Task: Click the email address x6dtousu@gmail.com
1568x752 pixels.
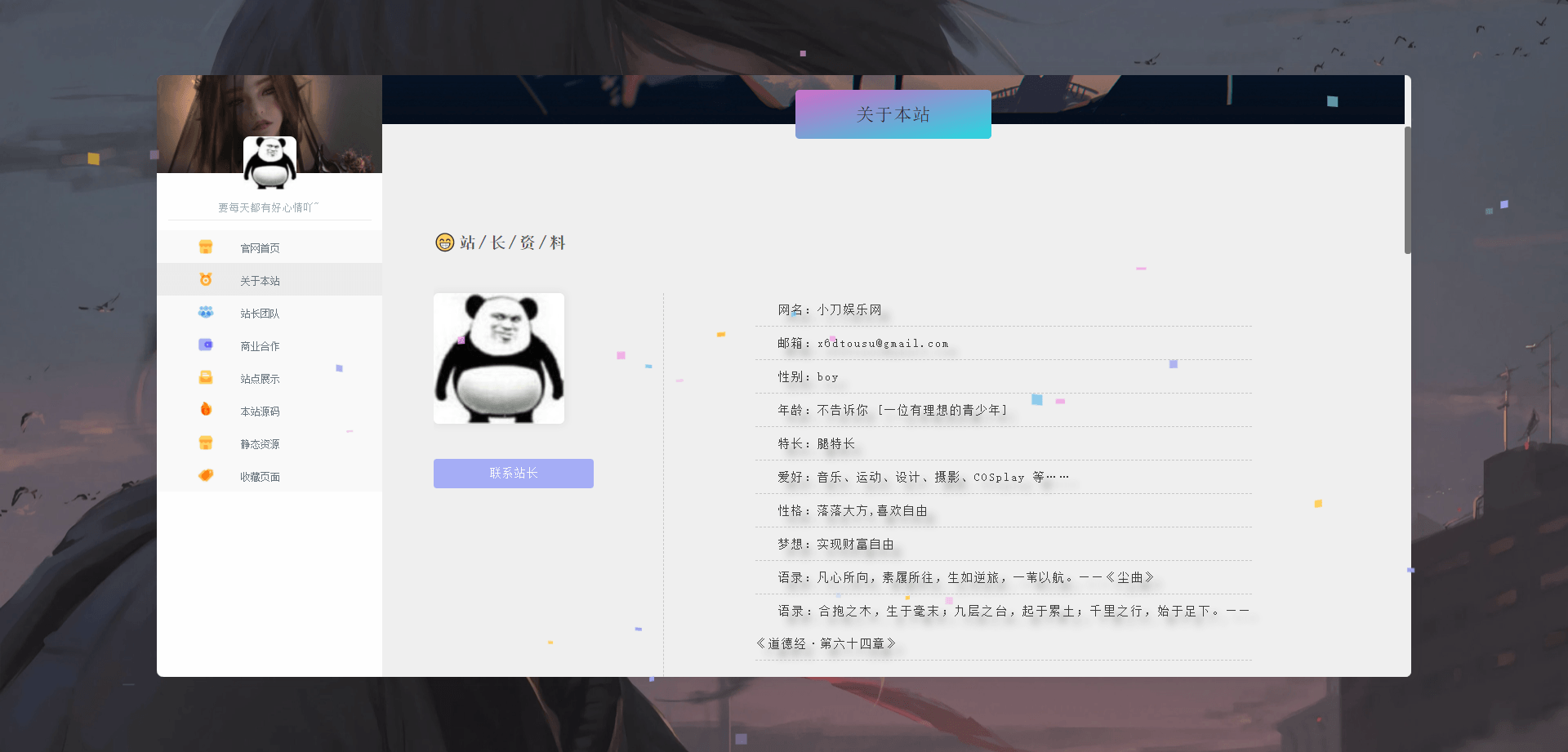Action: pyautogui.click(x=882, y=344)
